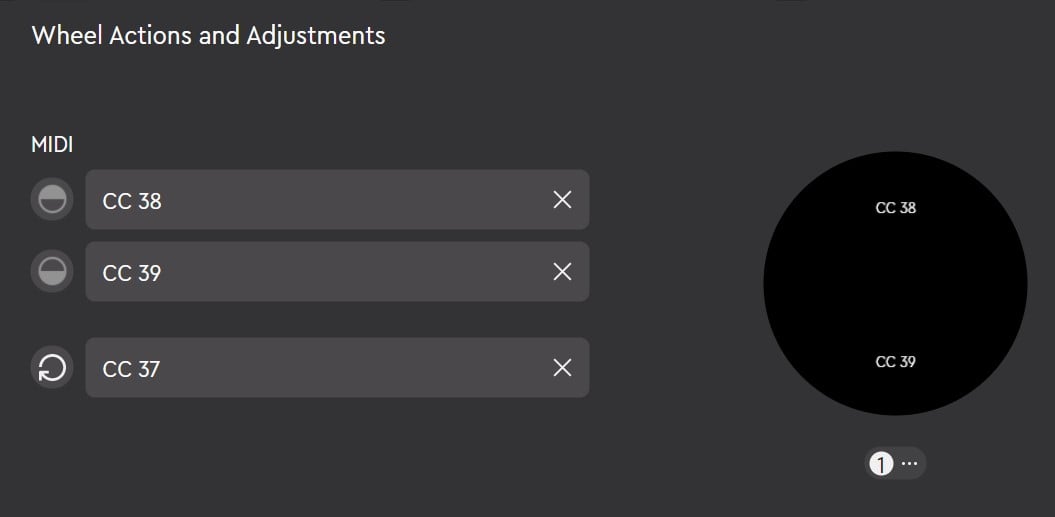Open the three-dot options below the wheel
Viewport: 1055px width, 517px height.
[x=909, y=463]
